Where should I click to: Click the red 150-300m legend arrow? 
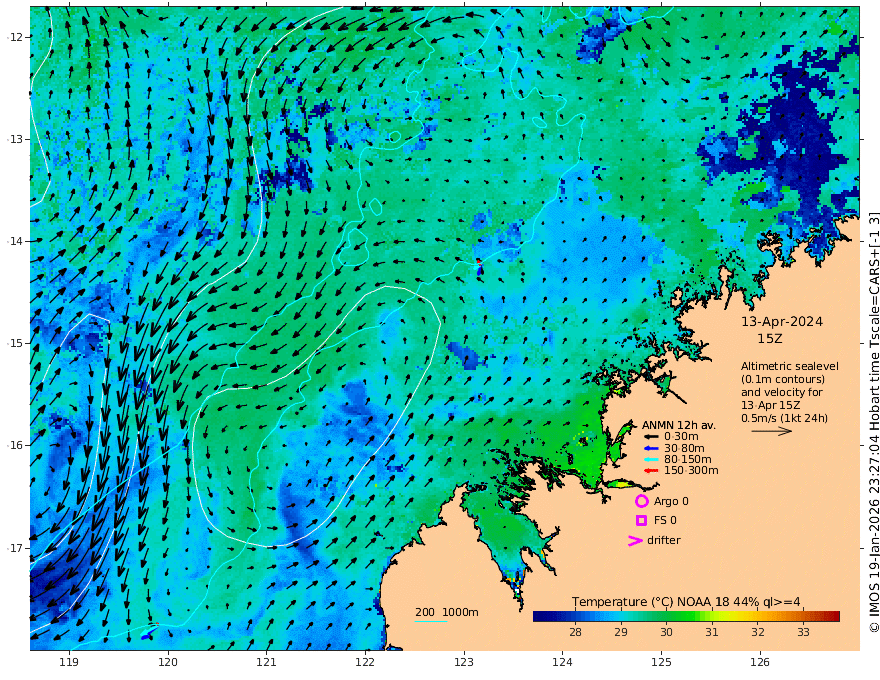click(x=651, y=471)
